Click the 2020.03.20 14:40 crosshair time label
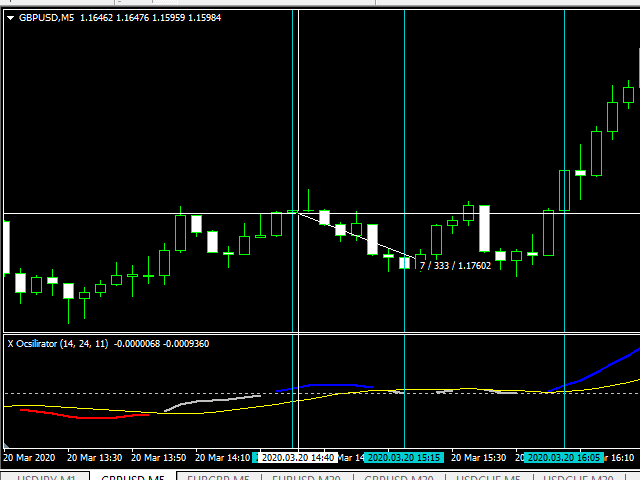Viewport: 640px width, 480px height. tap(298, 458)
